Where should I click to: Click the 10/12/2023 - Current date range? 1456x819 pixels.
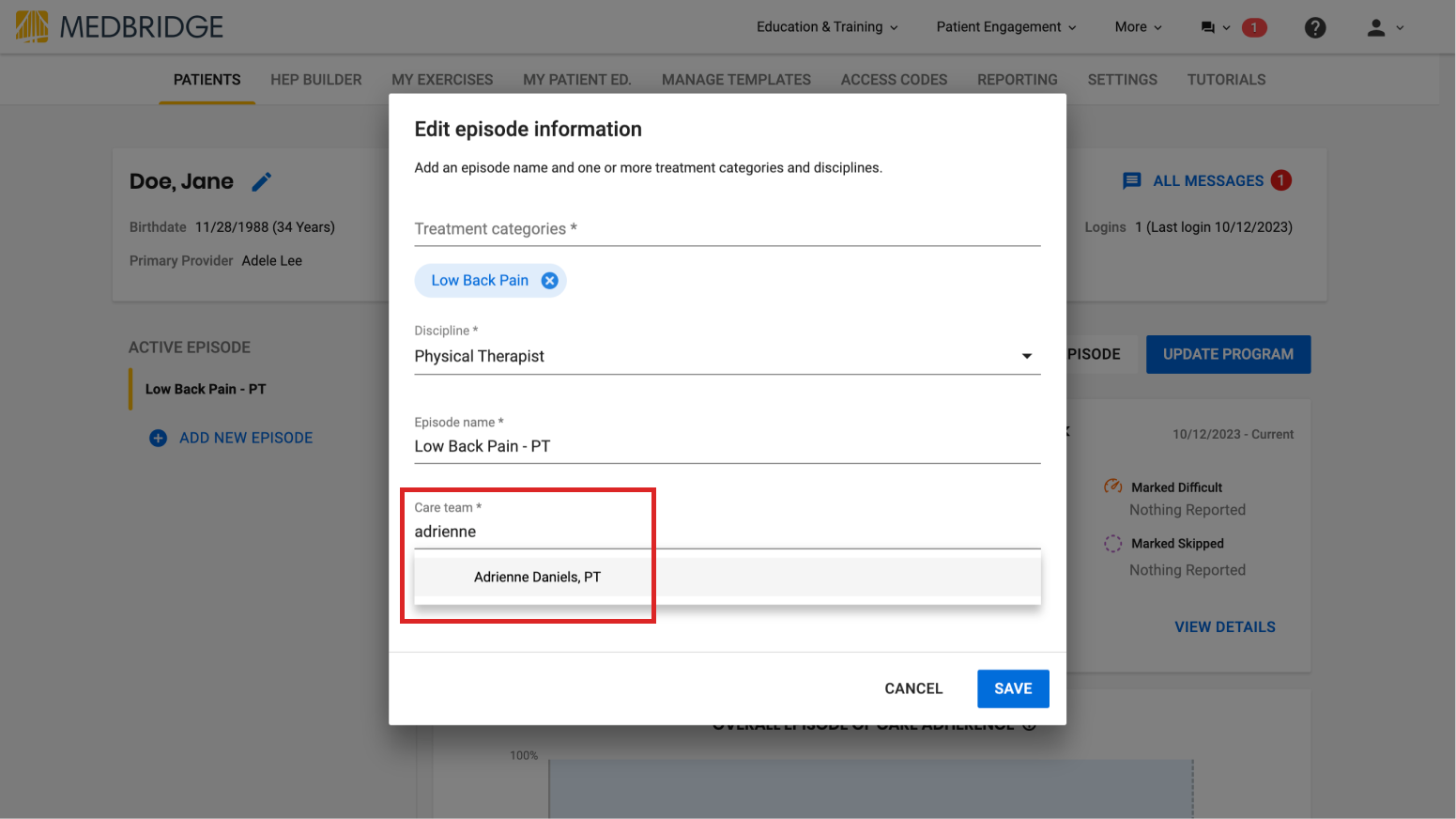1233,434
